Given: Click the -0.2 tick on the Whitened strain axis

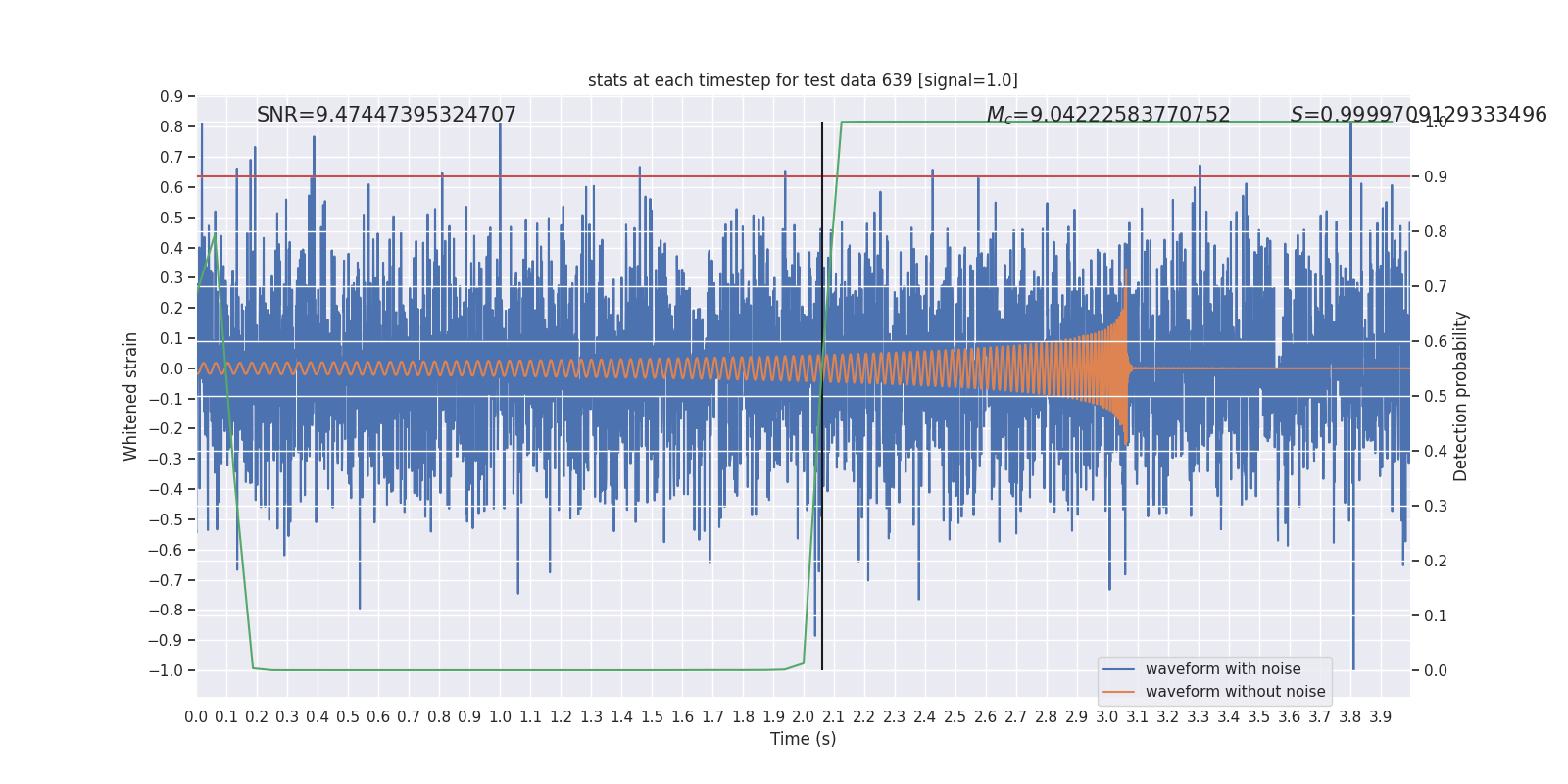Looking at the screenshot, I should (x=166, y=428).
